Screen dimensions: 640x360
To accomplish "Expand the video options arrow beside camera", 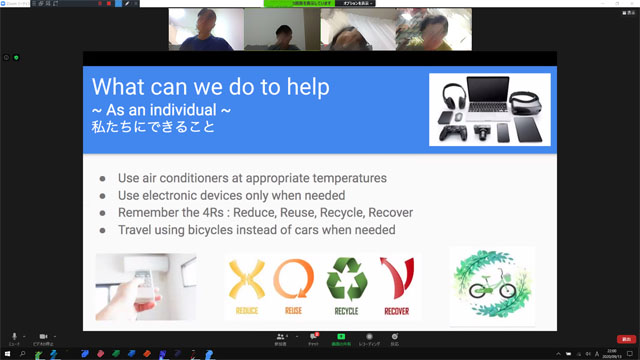I will click(55, 337).
